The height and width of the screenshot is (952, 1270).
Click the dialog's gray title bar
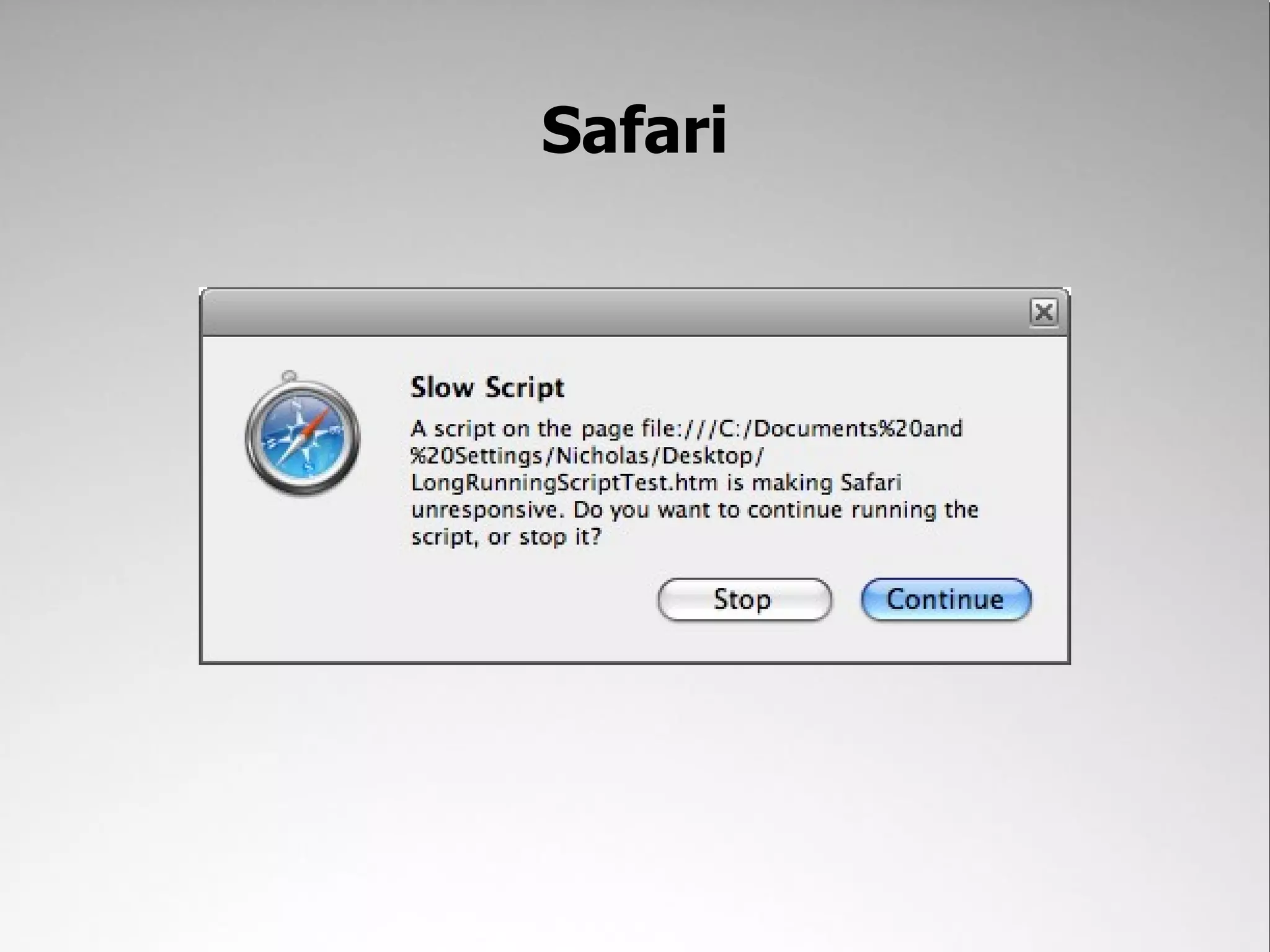614,312
